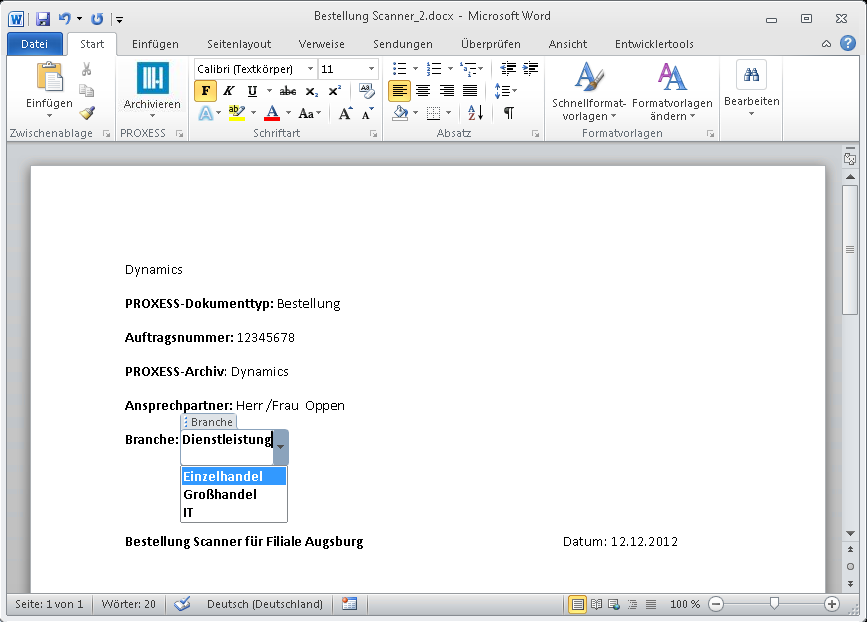Open spell check status icon

[182, 604]
